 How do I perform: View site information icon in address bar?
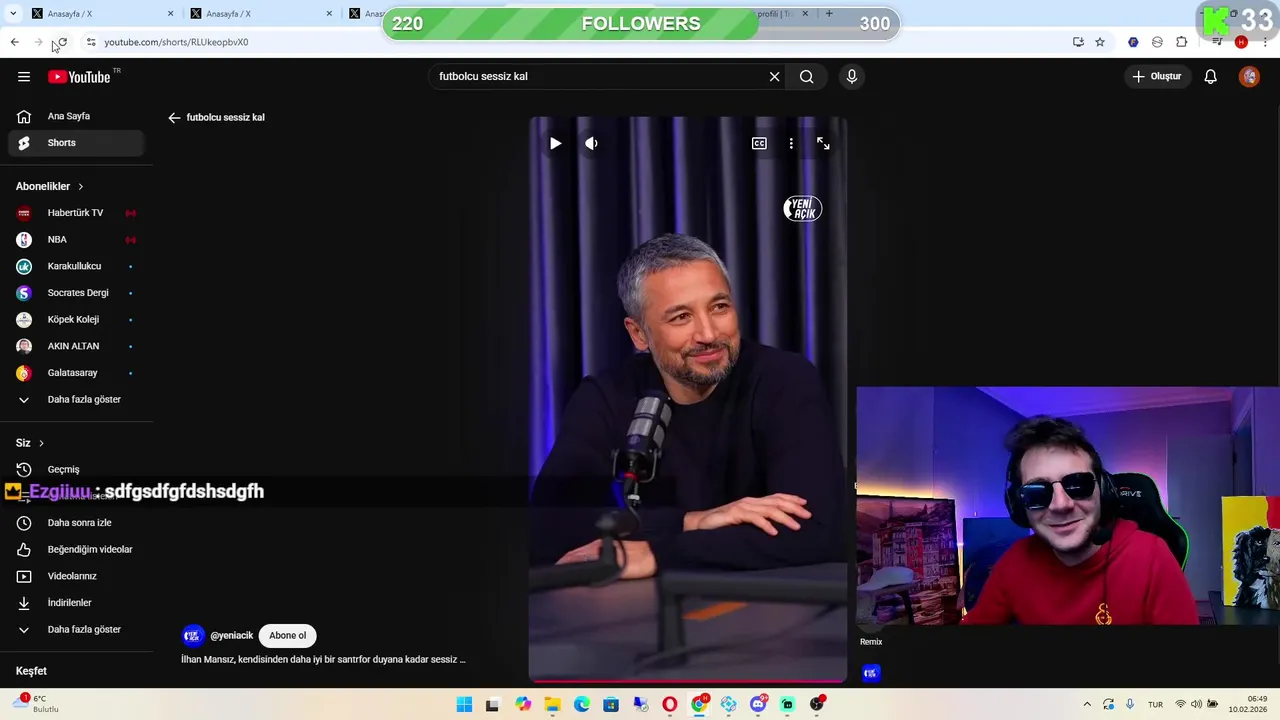(x=91, y=42)
